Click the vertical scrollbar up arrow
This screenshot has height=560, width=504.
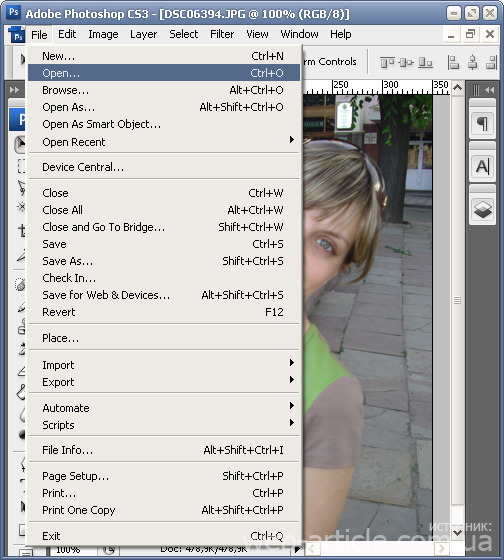click(x=458, y=88)
